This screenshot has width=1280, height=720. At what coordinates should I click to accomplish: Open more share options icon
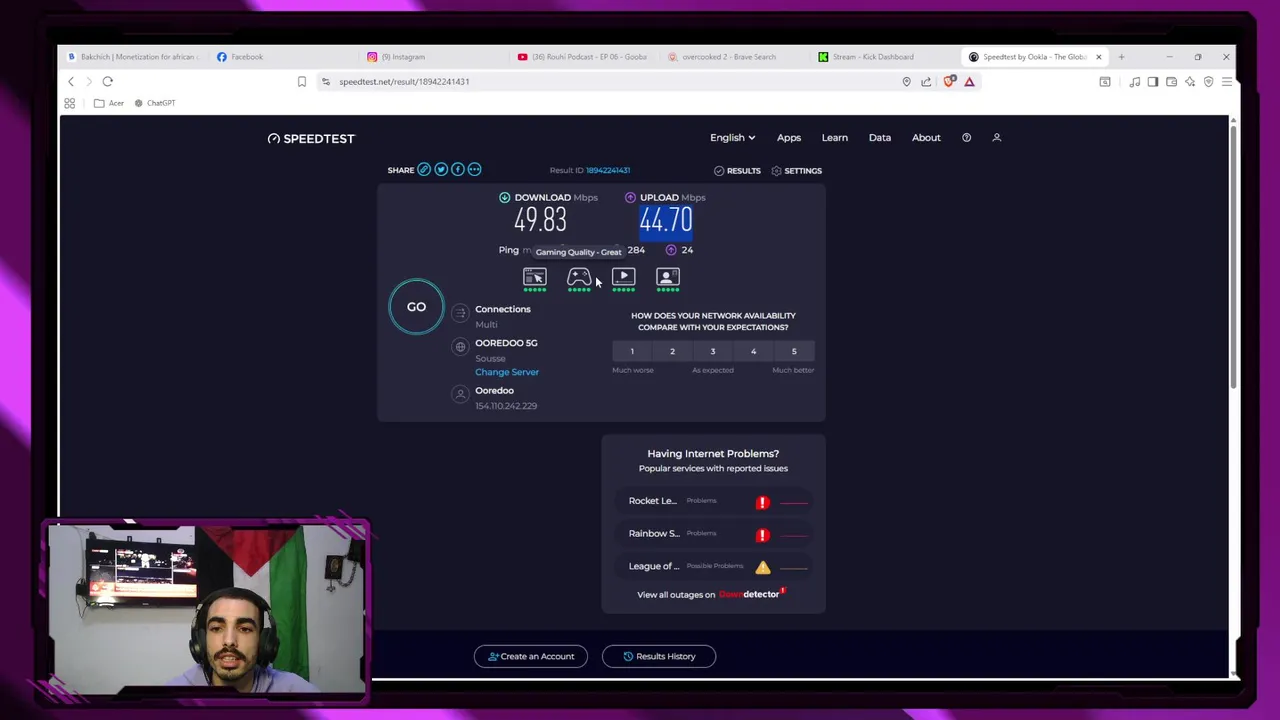pos(475,170)
